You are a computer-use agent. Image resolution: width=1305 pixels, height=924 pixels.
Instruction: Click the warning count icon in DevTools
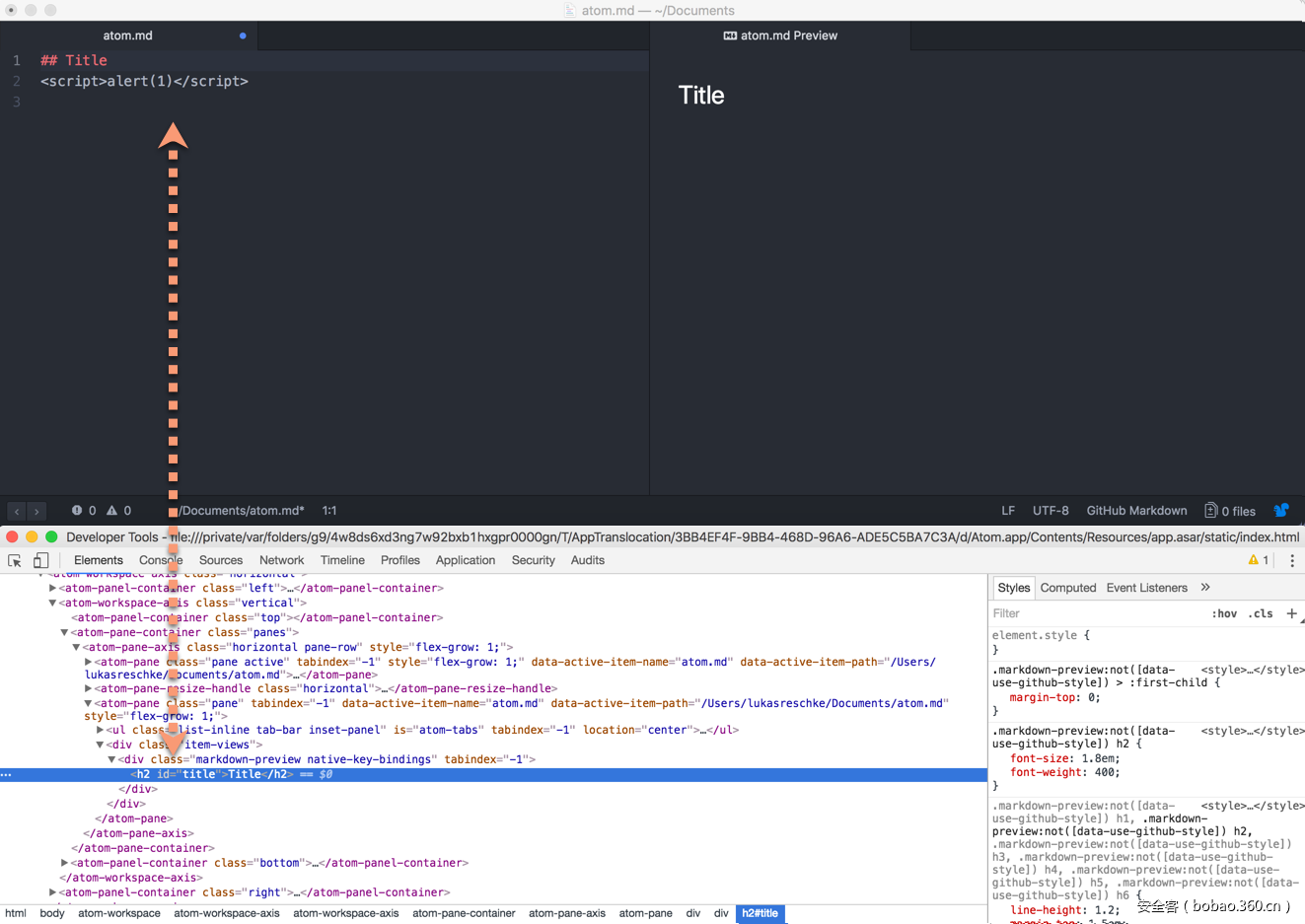point(1254,560)
